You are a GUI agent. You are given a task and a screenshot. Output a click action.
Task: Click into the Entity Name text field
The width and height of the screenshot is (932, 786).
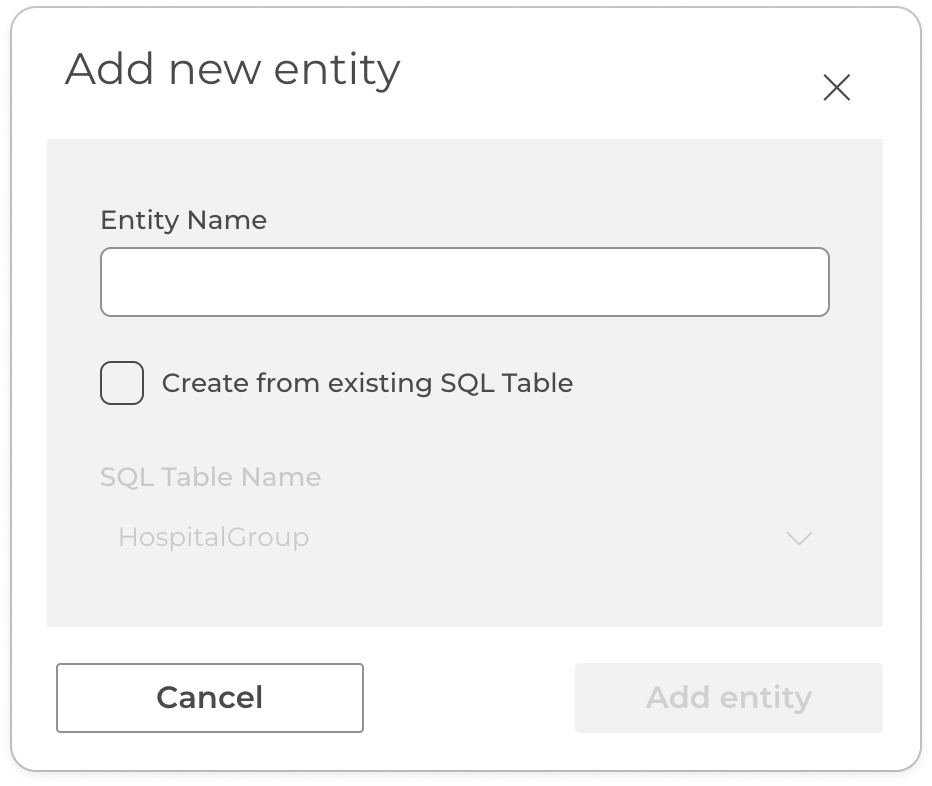464,282
